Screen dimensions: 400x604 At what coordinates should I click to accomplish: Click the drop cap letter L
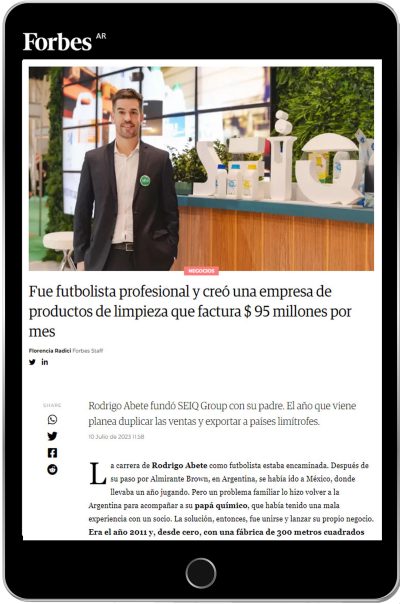pos(97,473)
